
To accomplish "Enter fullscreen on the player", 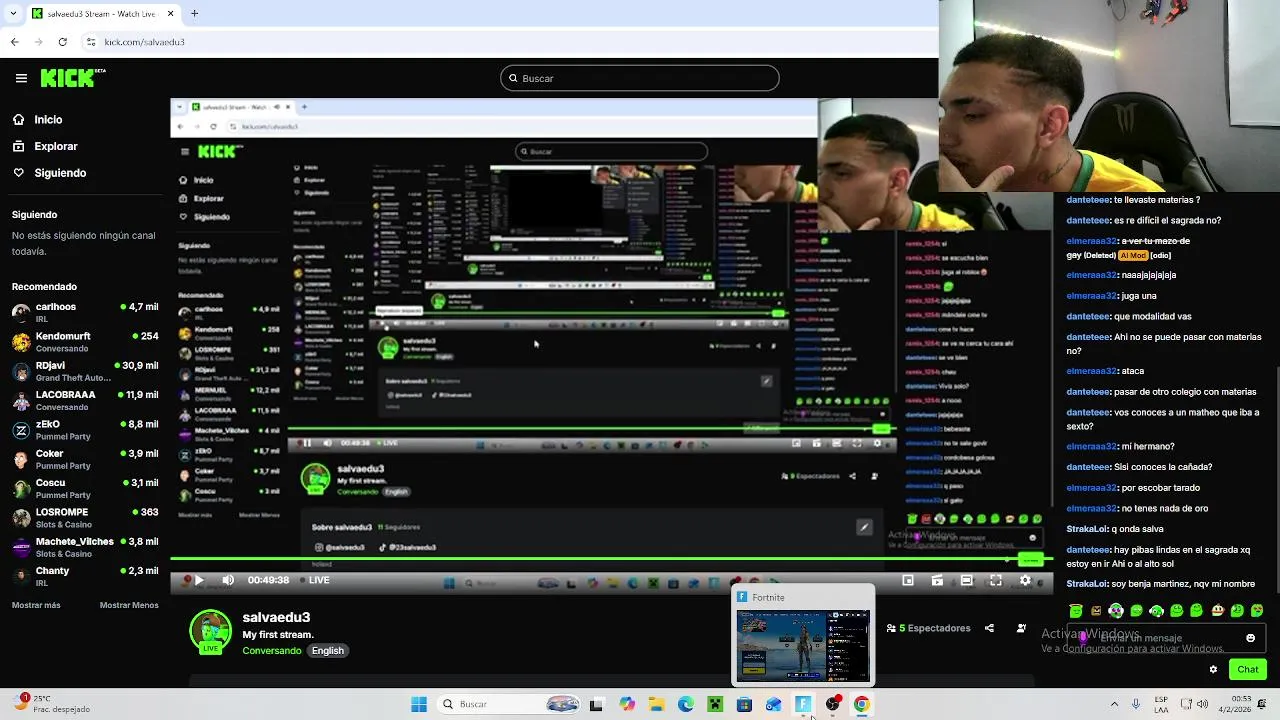I will pyautogui.click(x=996, y=580).
